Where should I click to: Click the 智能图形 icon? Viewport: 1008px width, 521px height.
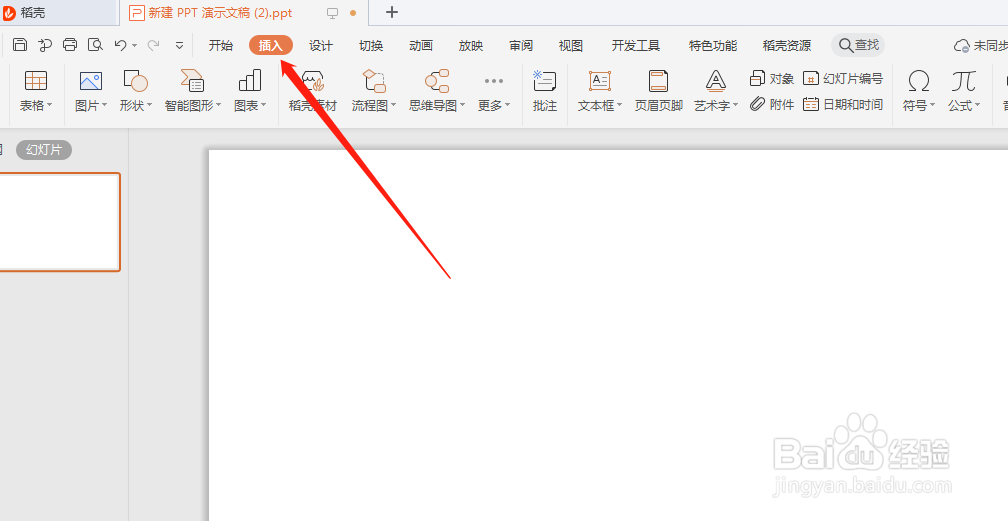[x=192, y=81]
